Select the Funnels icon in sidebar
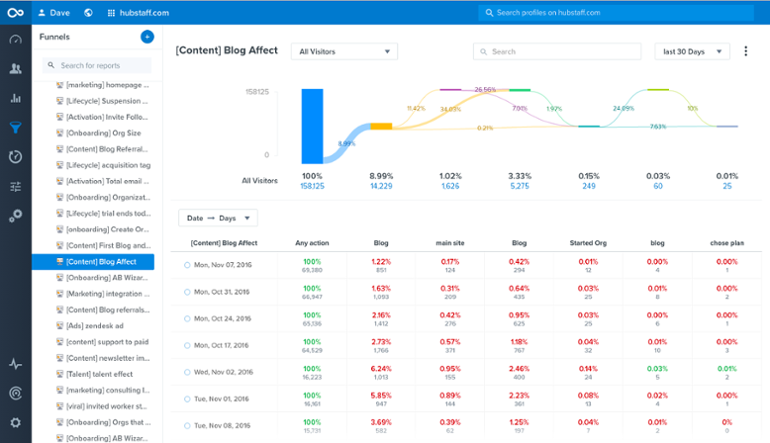This screenshot has height=443, width=770. (16, 128)
